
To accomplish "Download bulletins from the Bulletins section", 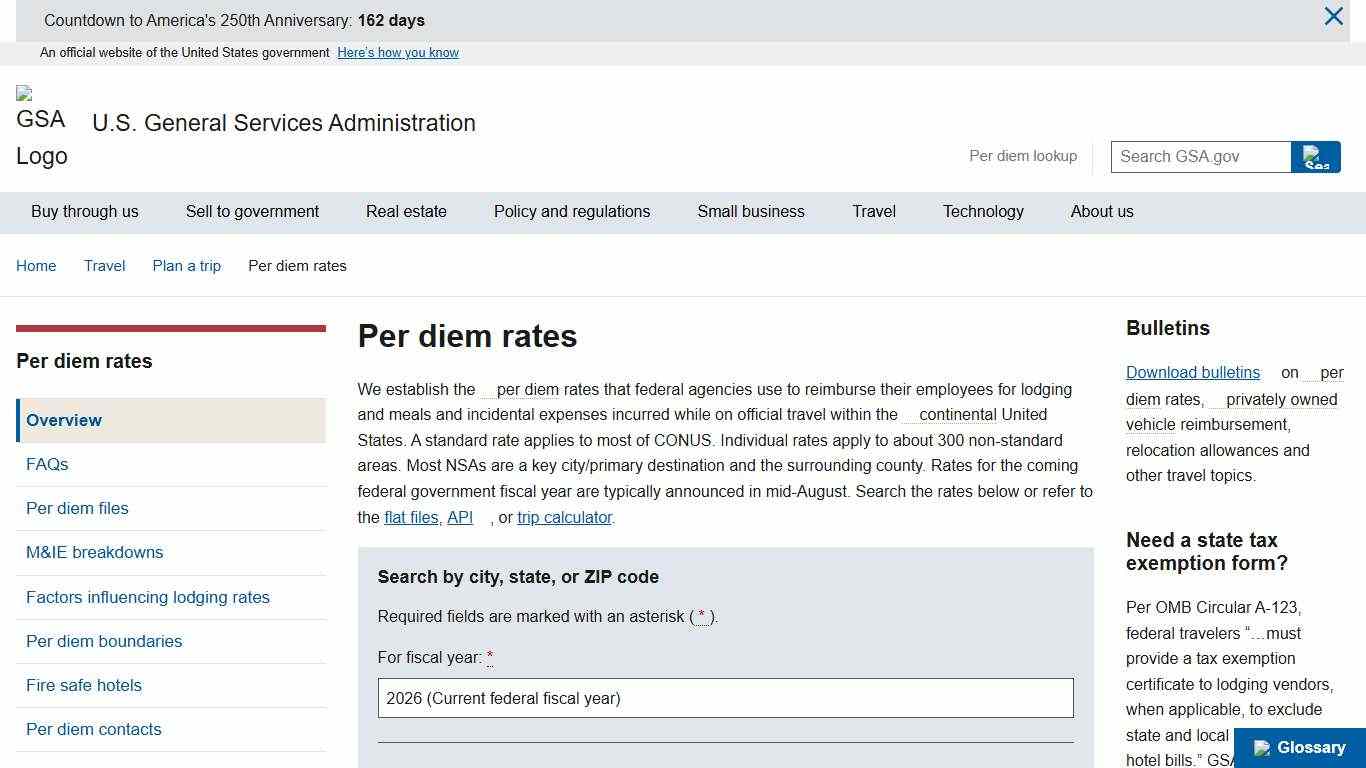I will (1192, 372).
